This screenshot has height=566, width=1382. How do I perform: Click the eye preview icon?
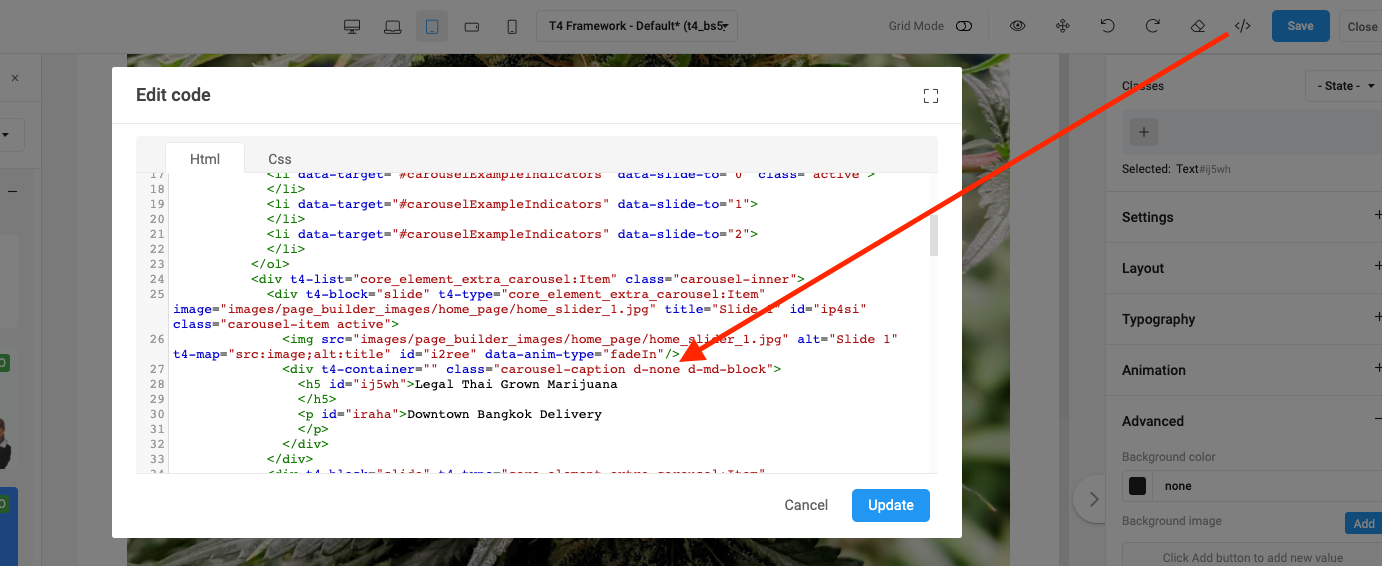pyautogui.click(x=1017, y=26)
